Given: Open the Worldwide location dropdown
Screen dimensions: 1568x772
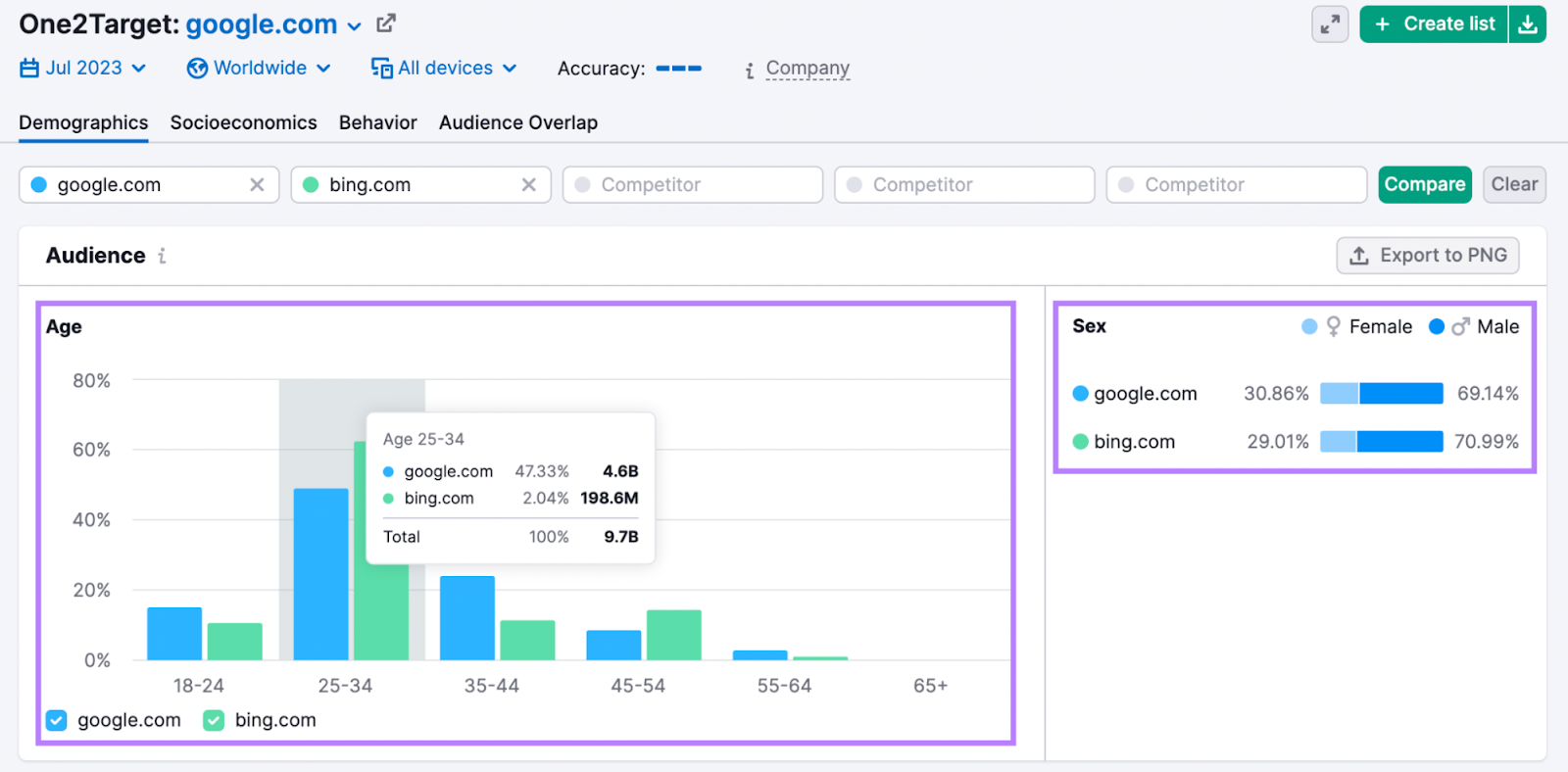Looking at the screenshot, I should (259, 68).
